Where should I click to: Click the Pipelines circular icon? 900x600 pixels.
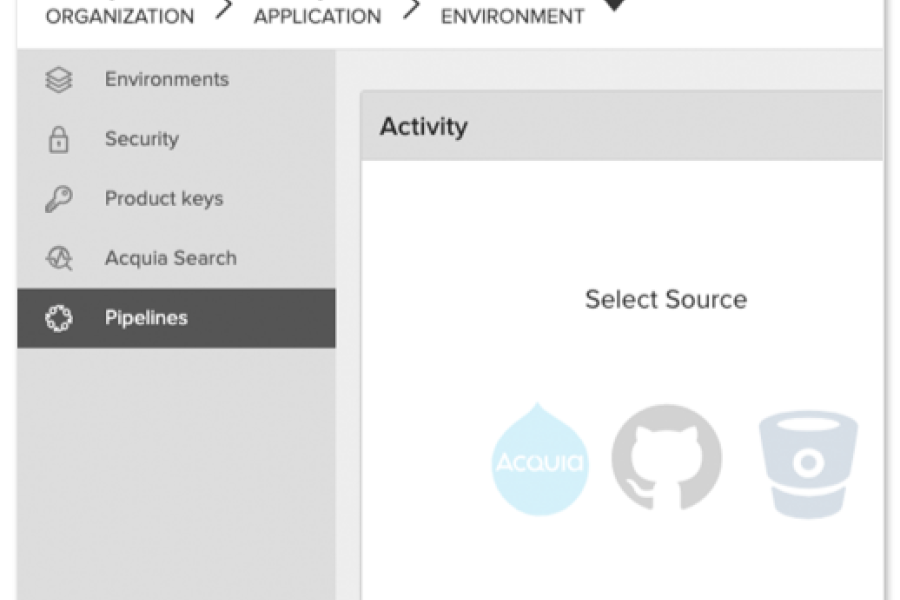(x=59, y=319)
